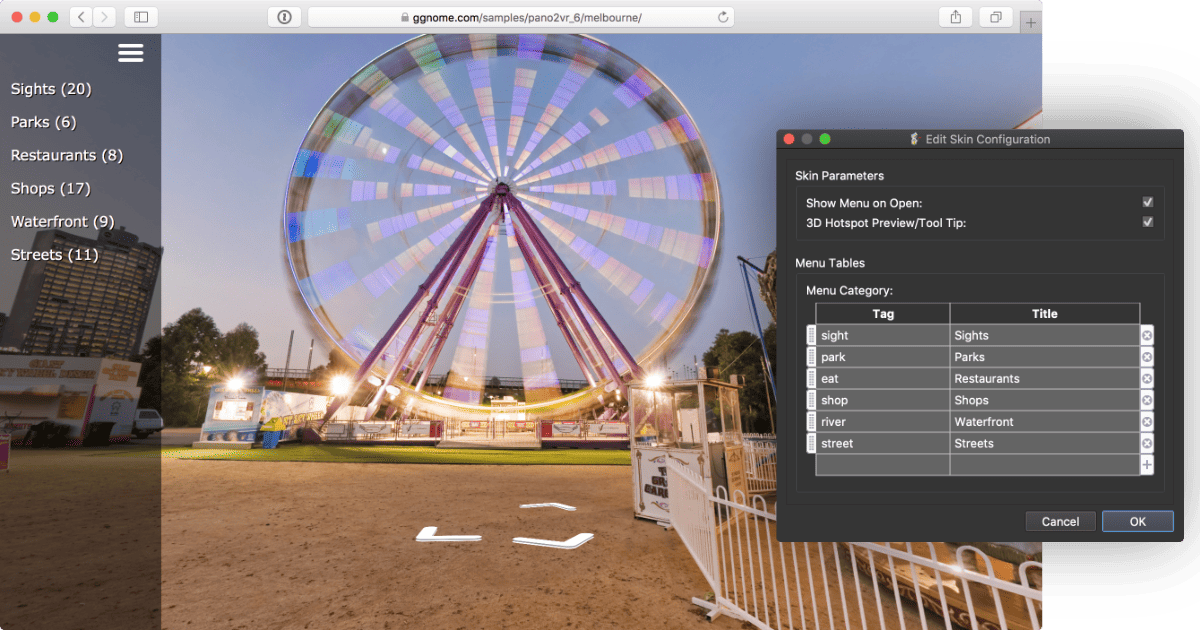Click the Share icon in the Safari toolbar

[955, 17]
